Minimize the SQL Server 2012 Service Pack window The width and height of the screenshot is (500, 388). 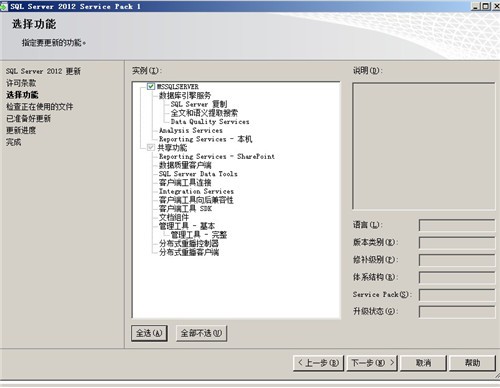[x=475, y=6]
